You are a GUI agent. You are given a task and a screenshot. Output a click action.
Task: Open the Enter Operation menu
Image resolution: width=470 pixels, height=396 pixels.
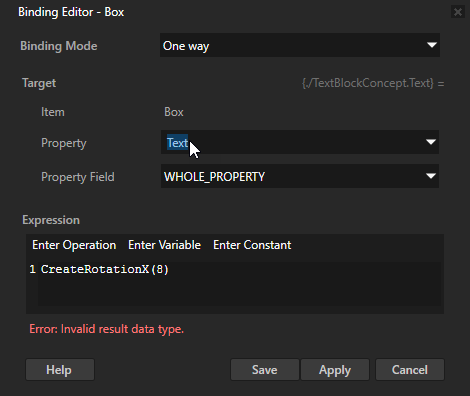click(x=74, y=245)
